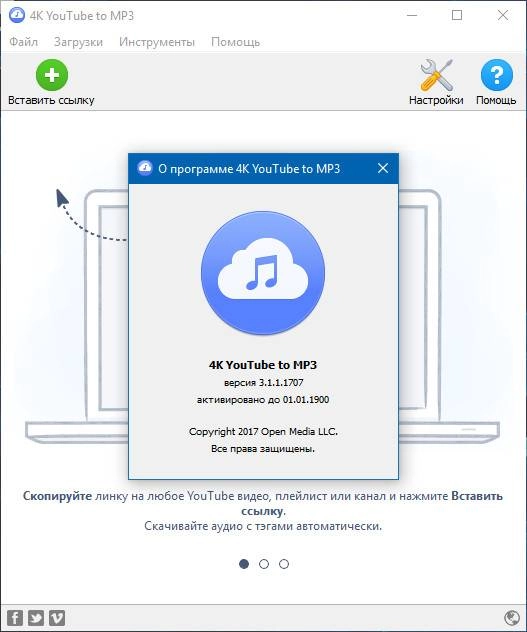527x632 pixels.
Task: Click the text активировано до 01.01.1900
Action: (x=263, y=399)
